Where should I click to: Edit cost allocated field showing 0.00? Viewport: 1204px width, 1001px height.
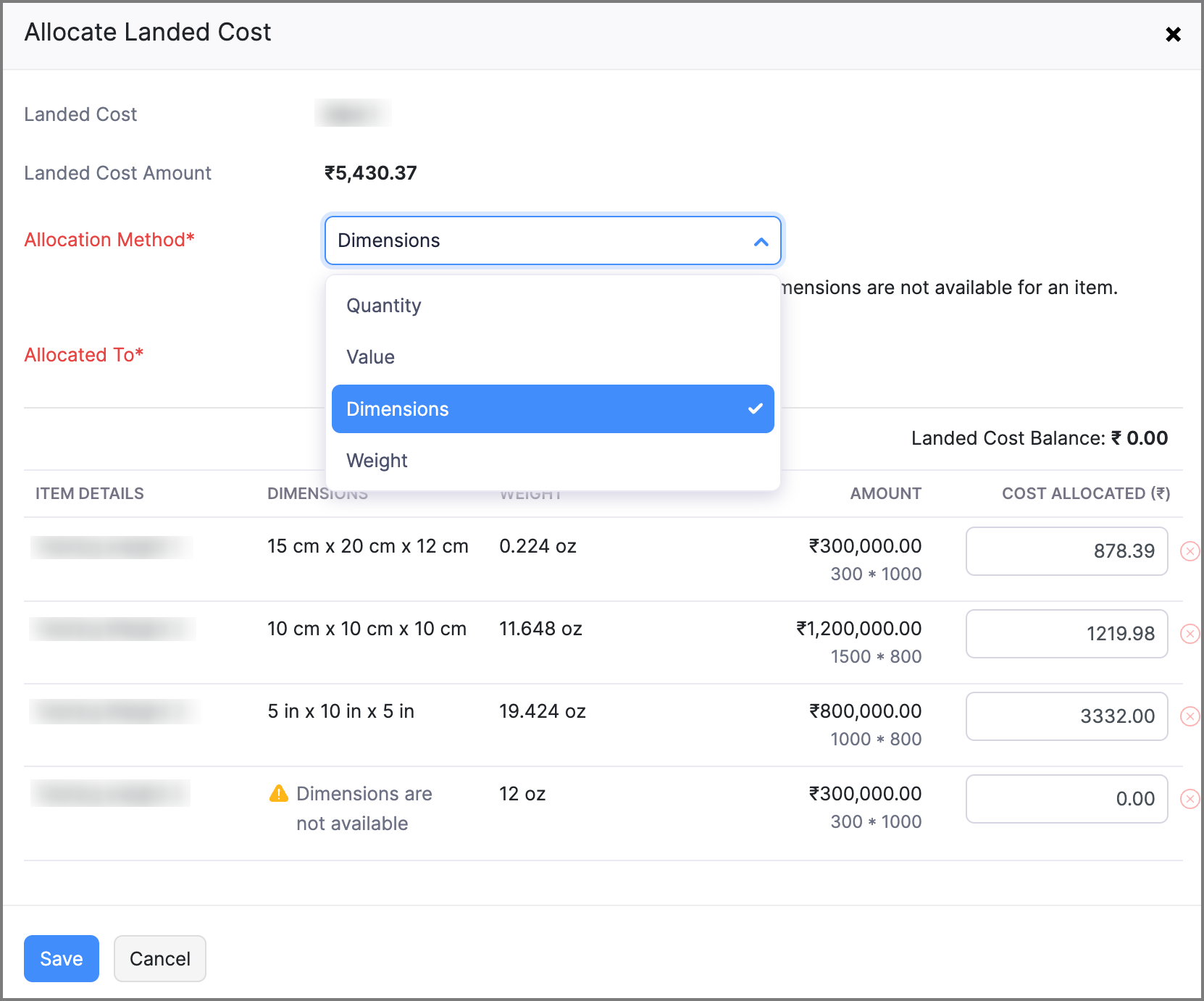pyautogui.click(x=1066, y=799)
